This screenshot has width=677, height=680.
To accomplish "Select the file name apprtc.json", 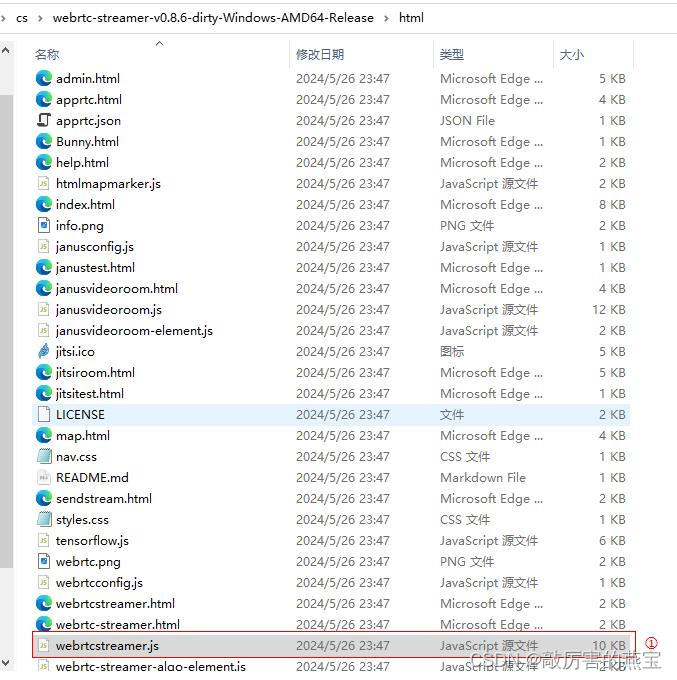I will (88, 121).
